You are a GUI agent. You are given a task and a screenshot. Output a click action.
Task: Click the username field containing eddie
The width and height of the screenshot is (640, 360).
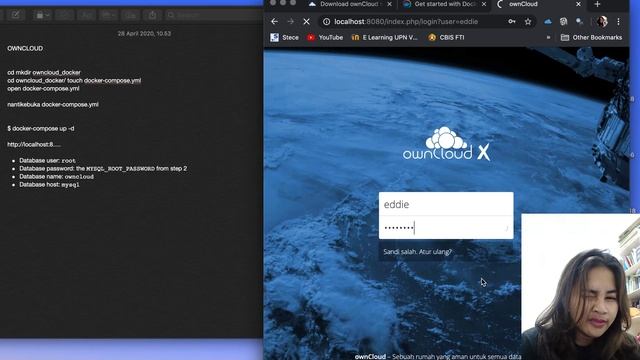coord(446,204)
